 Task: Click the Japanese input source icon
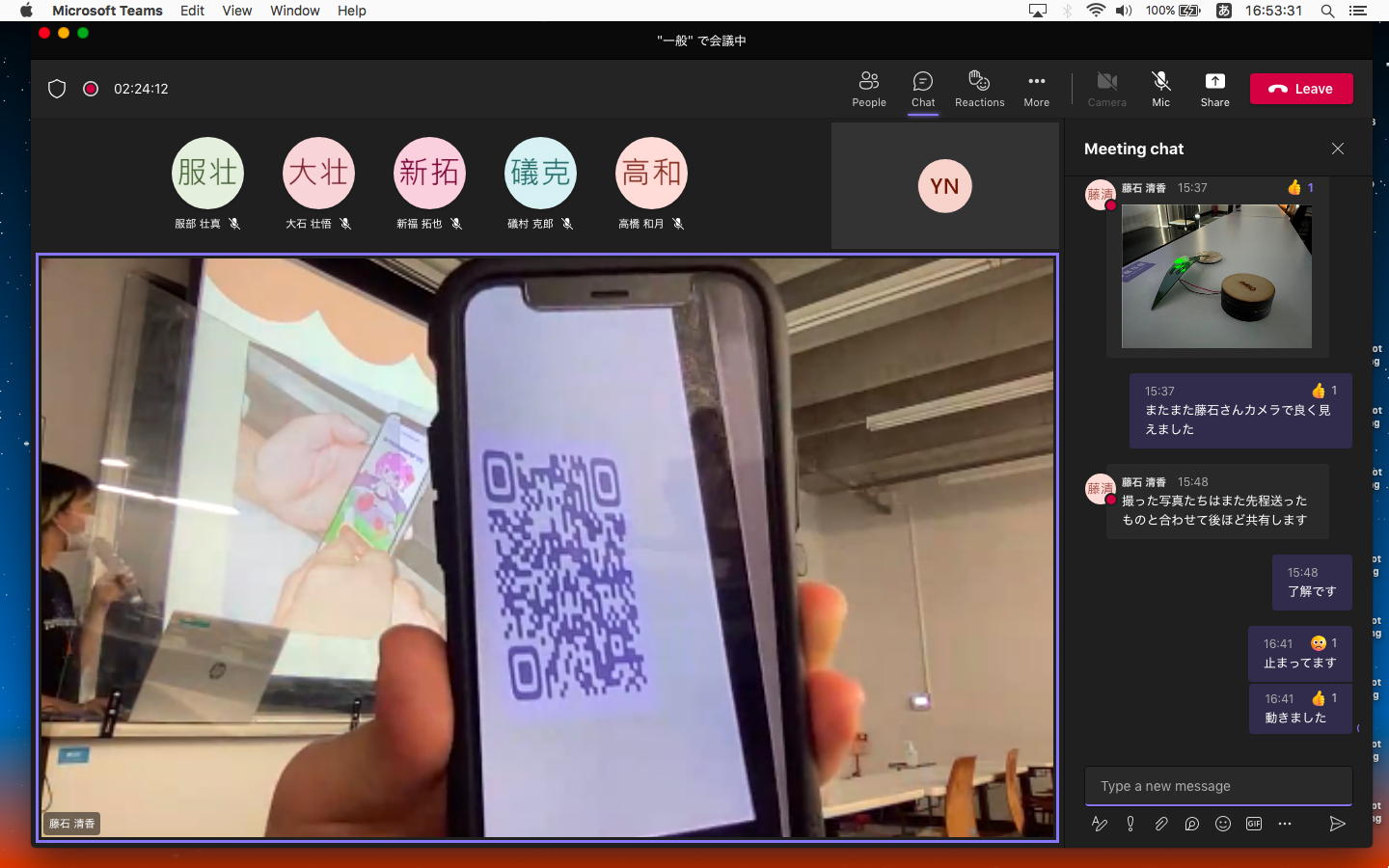[x=1223, y=11]
